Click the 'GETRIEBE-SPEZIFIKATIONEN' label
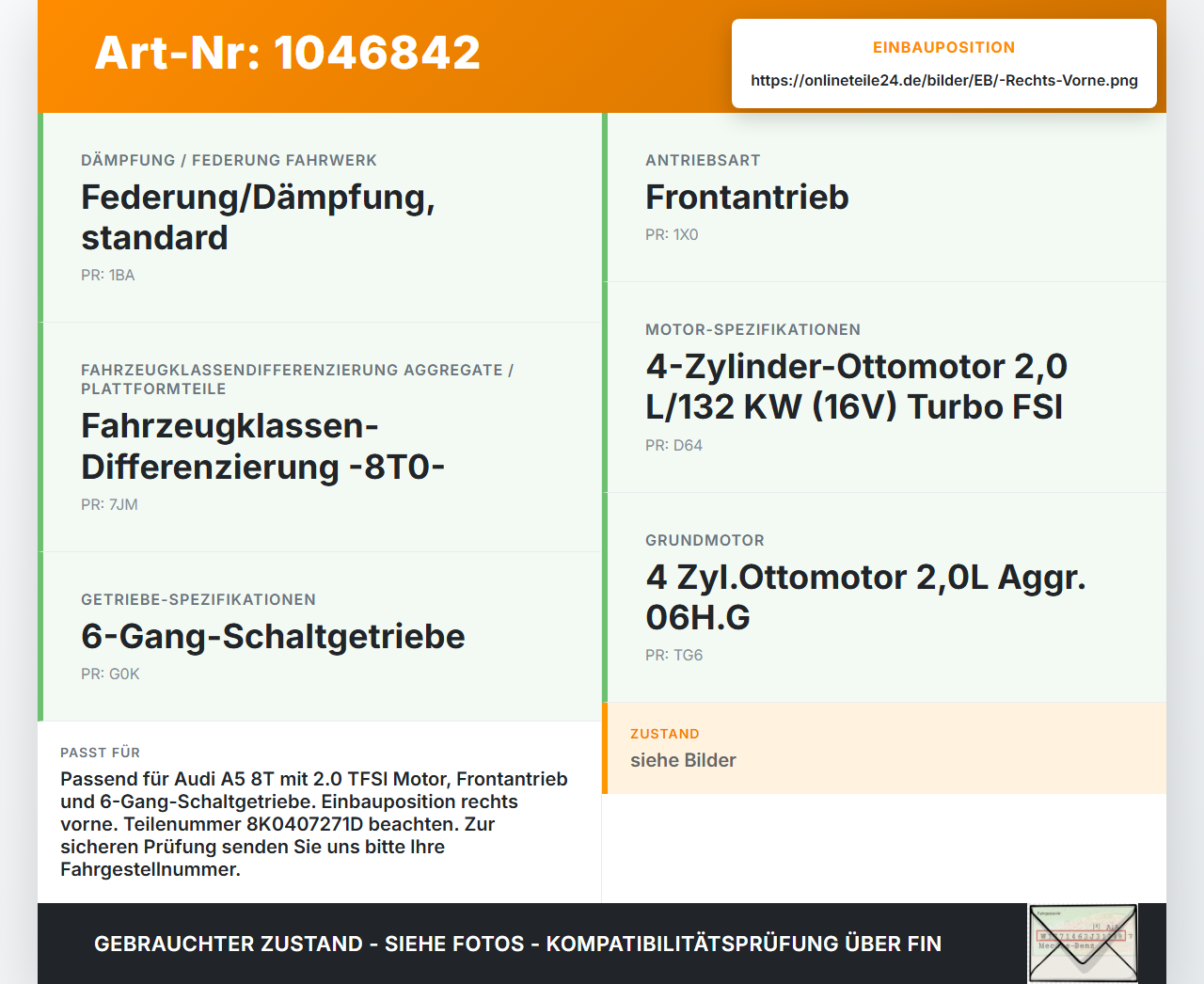Viewport: 1204px width, 984px height. [x=198, y=599]
